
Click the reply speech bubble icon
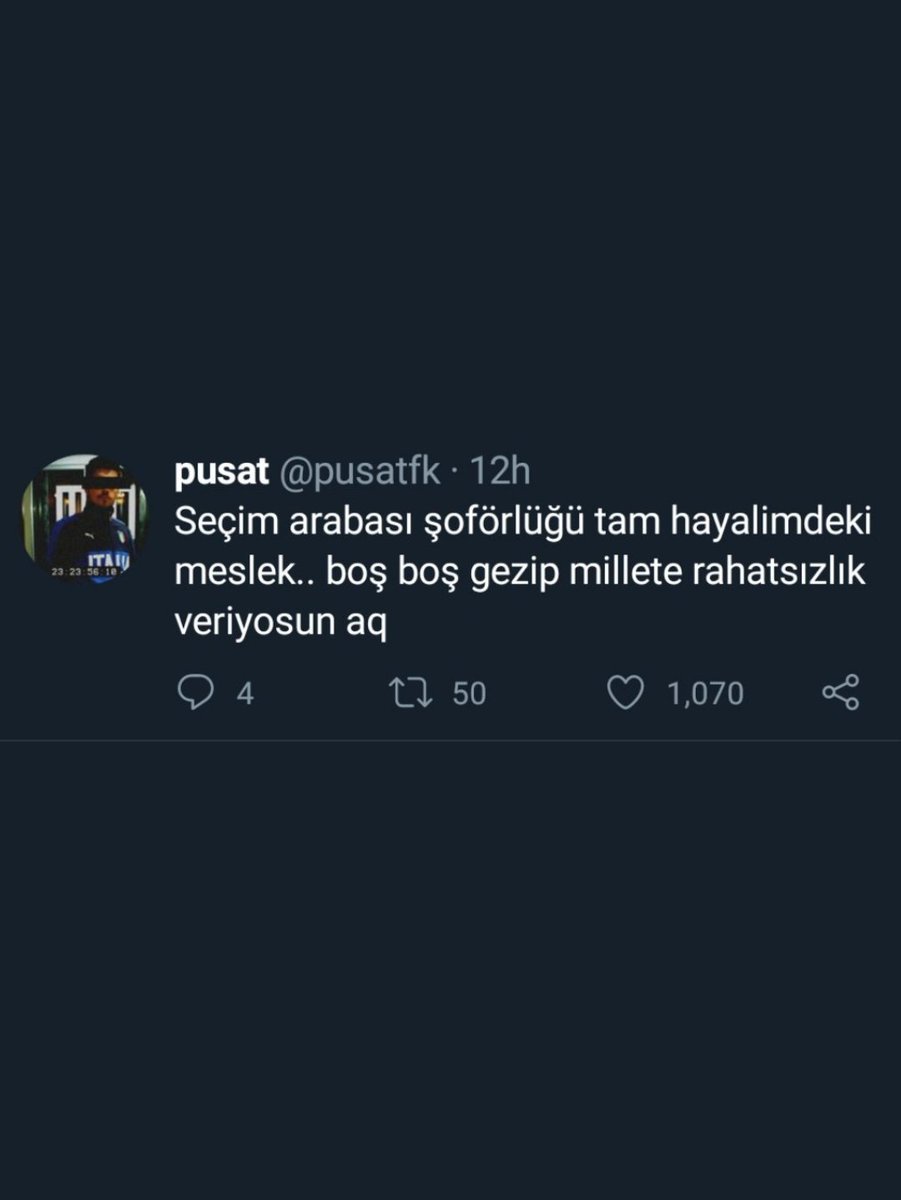[195, 692]
